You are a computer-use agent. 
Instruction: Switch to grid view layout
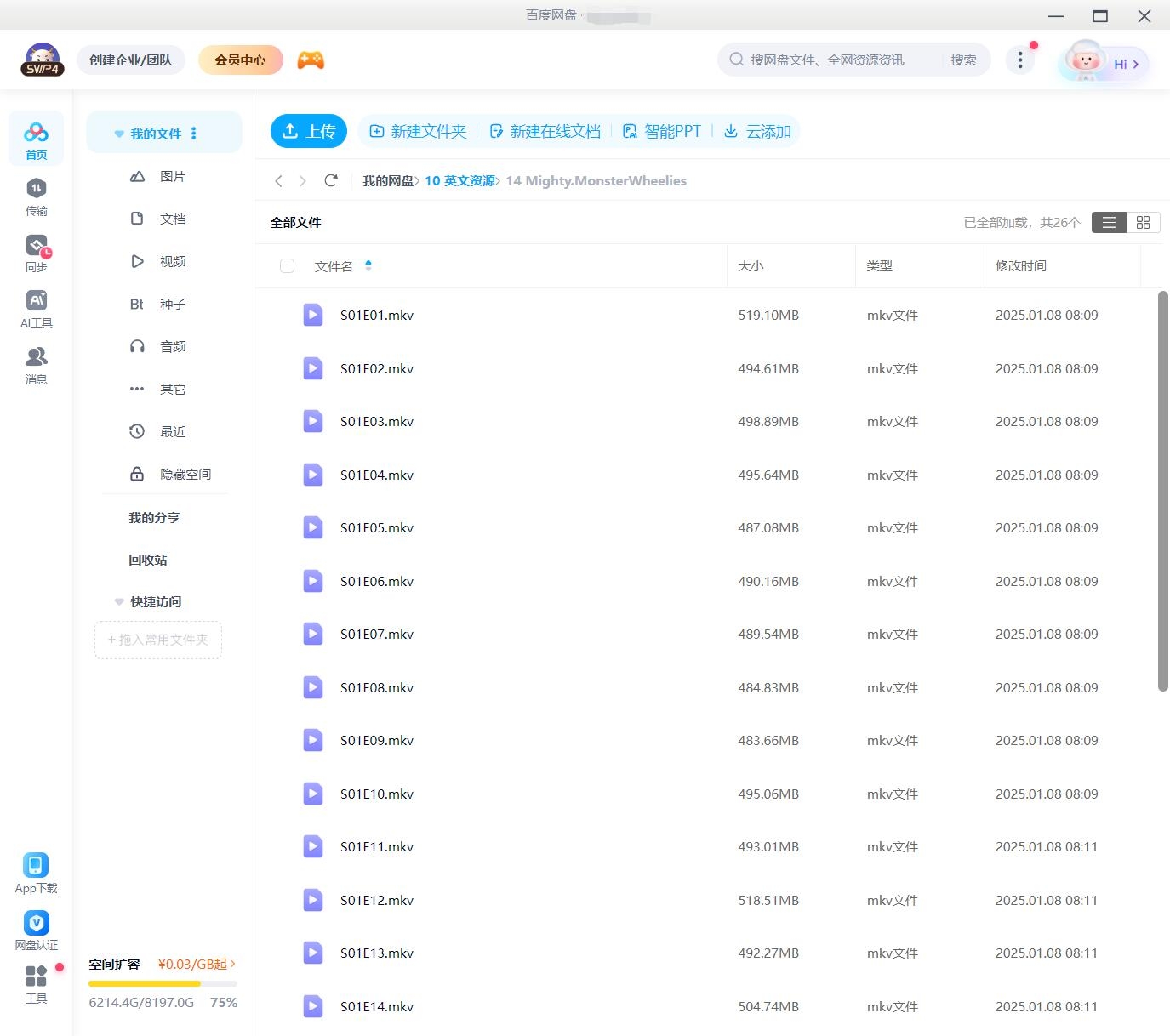[x=1144, y=222]
